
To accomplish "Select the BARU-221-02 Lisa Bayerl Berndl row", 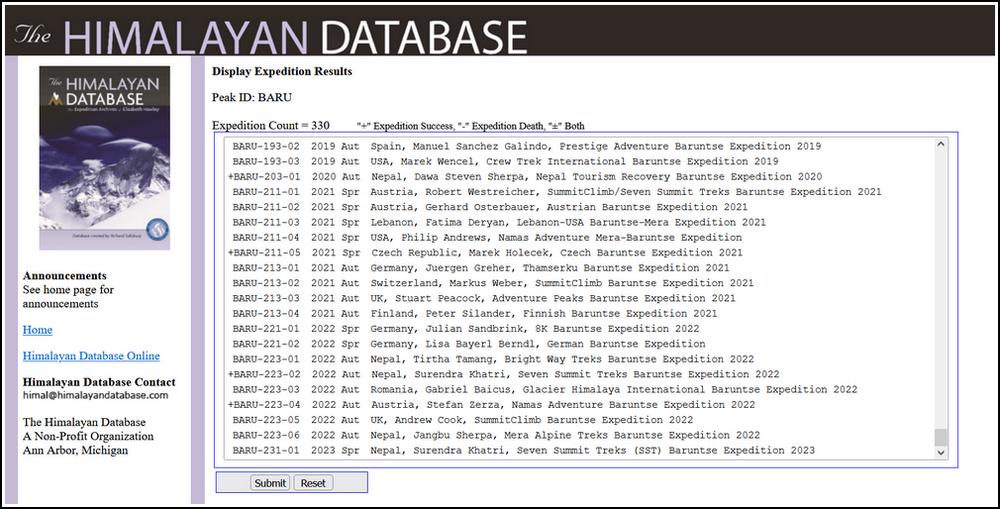I will (x=579, y=344).
